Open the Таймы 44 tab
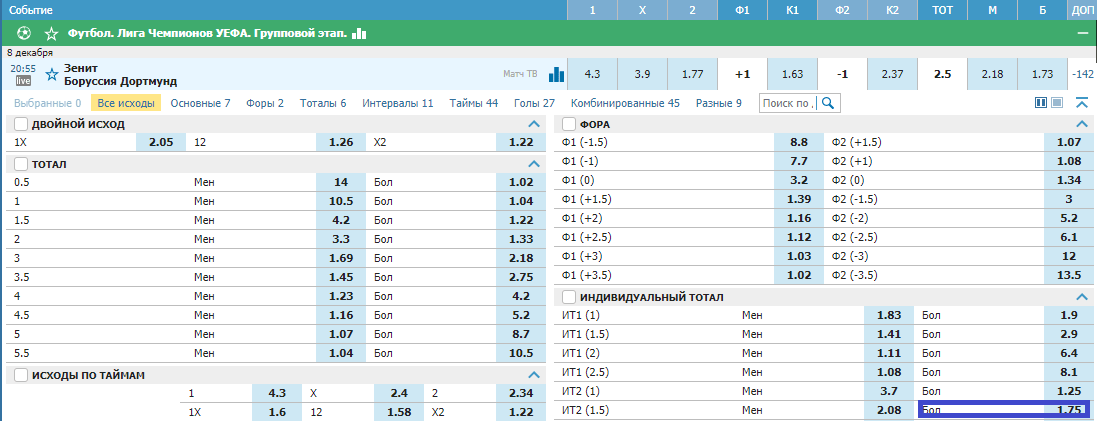This screenshot has width=1097, height=421. [474, 103]
